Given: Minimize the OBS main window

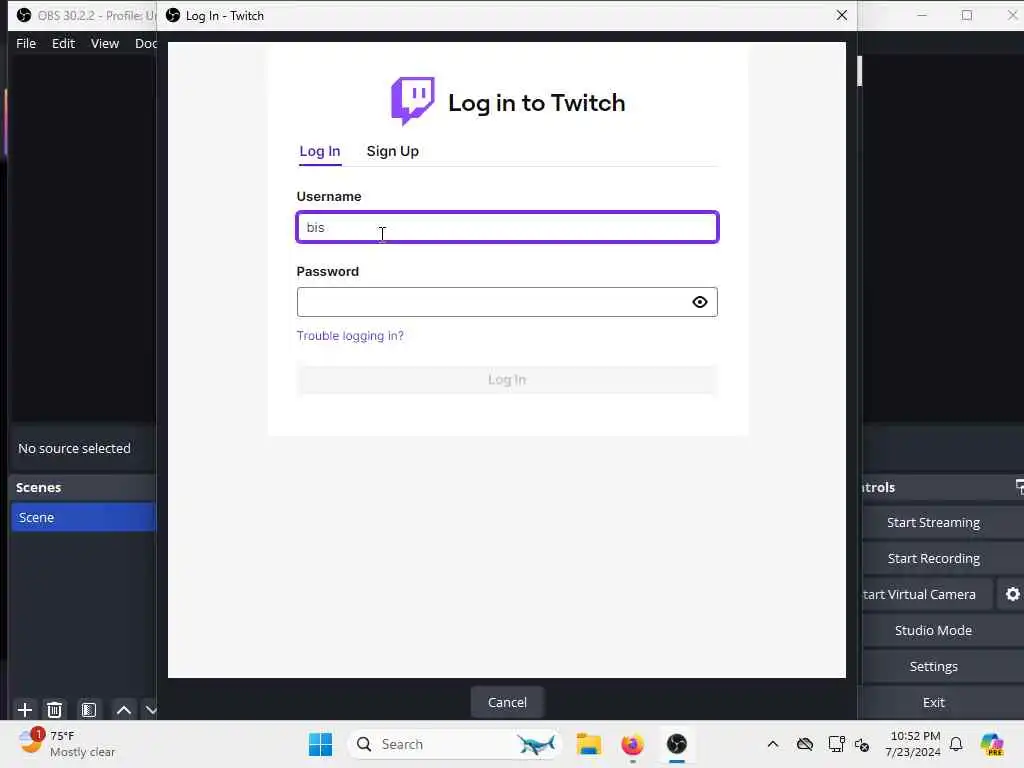Looking at the screenshot, I should click(922, 15).
